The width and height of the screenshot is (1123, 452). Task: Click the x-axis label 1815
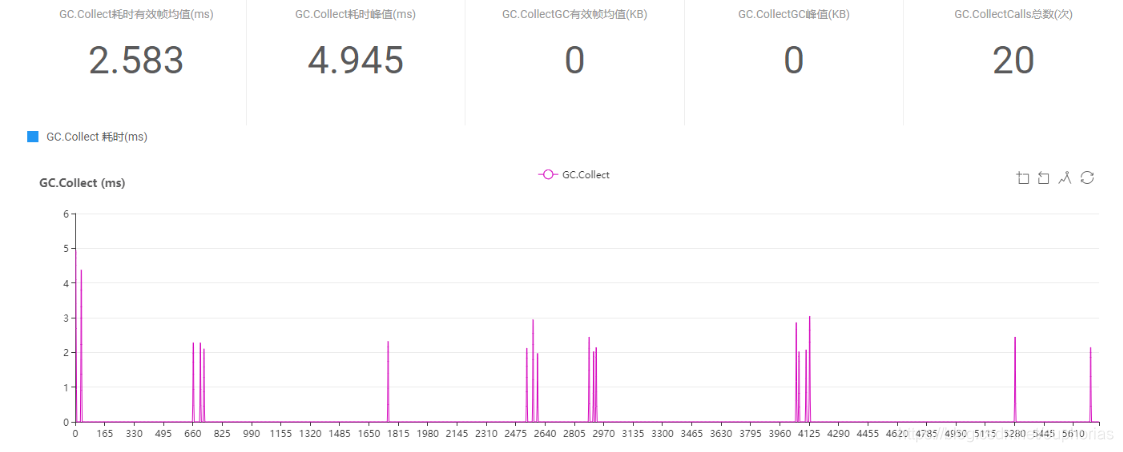point(398,433)
